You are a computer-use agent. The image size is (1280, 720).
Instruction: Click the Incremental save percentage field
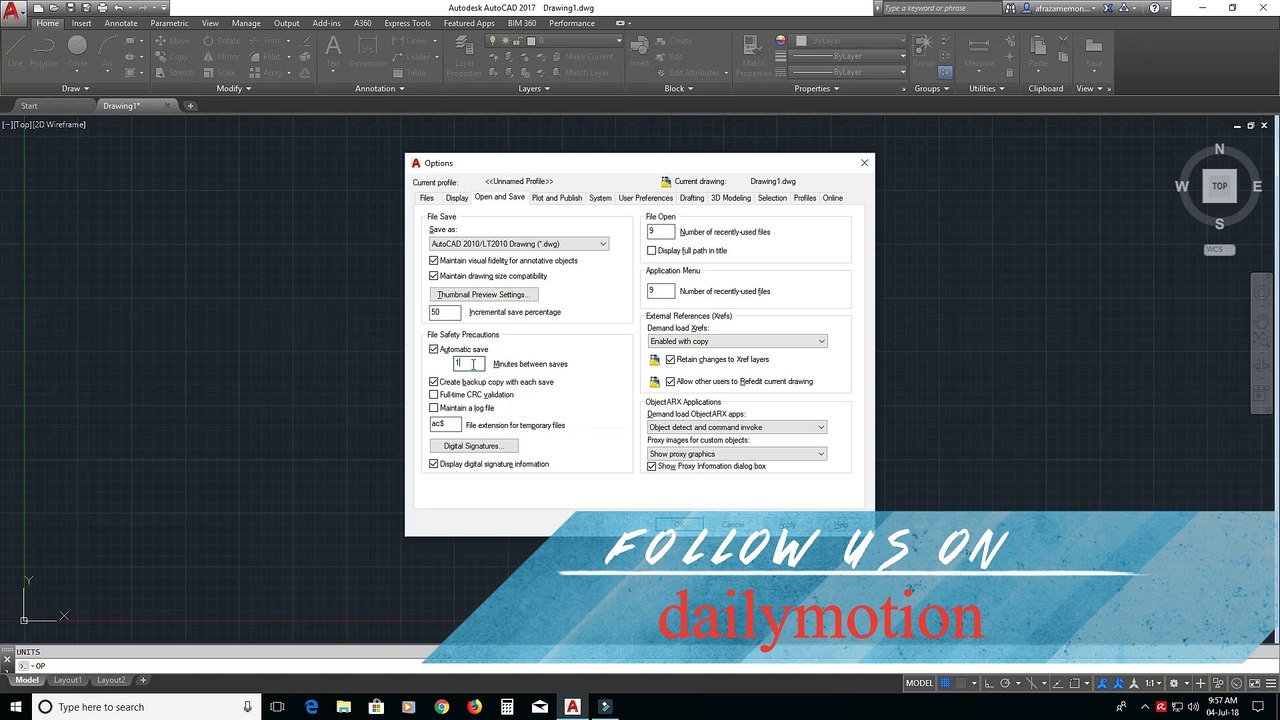tap(446, 312)
